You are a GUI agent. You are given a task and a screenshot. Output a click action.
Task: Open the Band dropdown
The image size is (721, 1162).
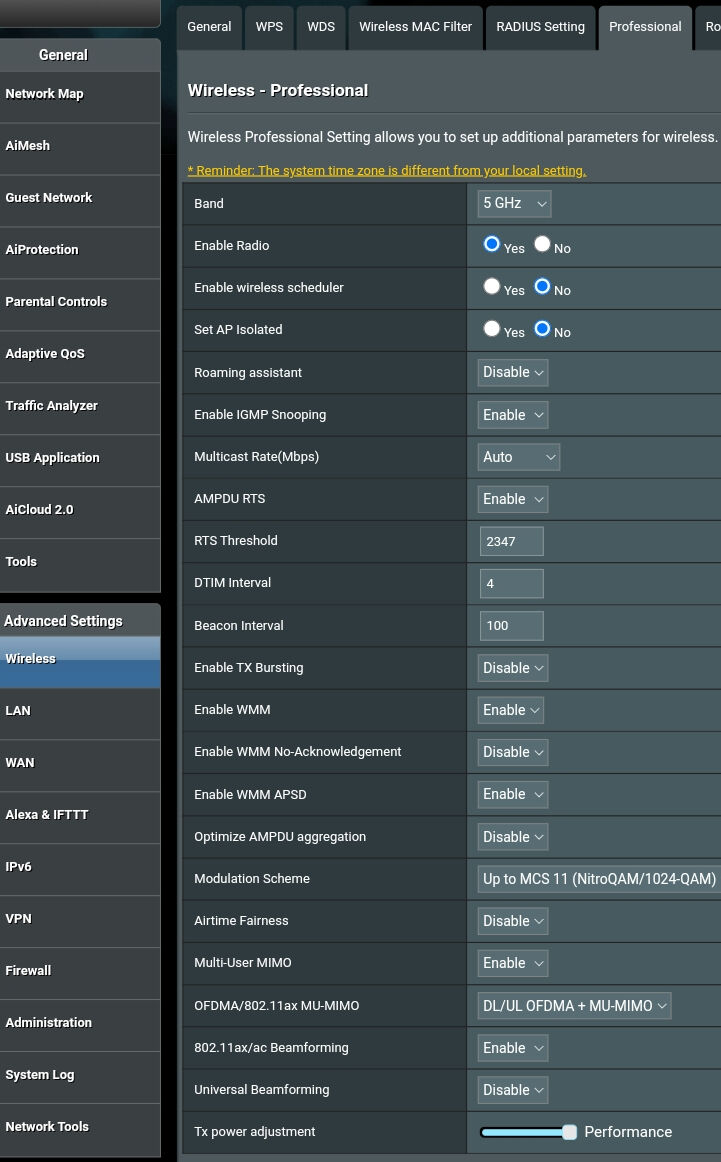[x=514, y=203]
